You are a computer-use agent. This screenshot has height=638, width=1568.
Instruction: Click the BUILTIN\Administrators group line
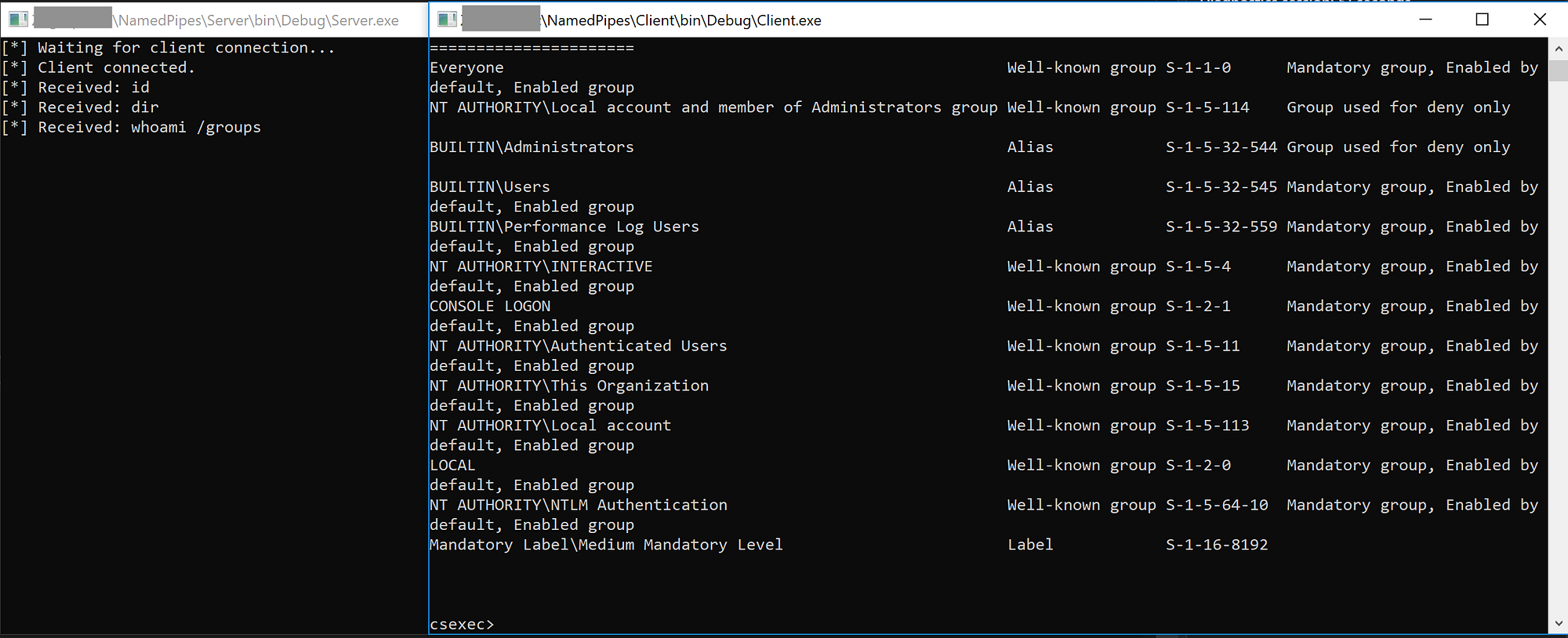click(532, 147)
